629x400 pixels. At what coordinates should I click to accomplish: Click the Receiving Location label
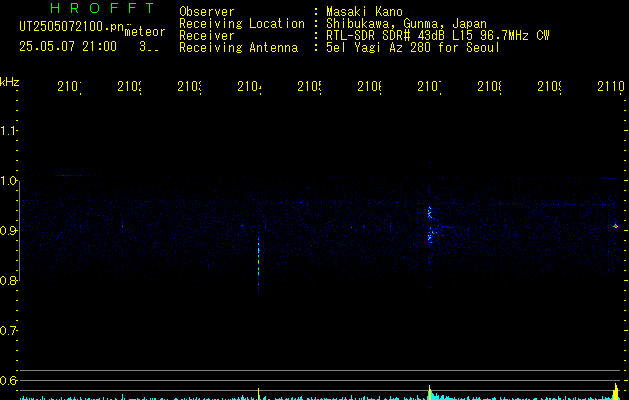[x=242, y=24]
